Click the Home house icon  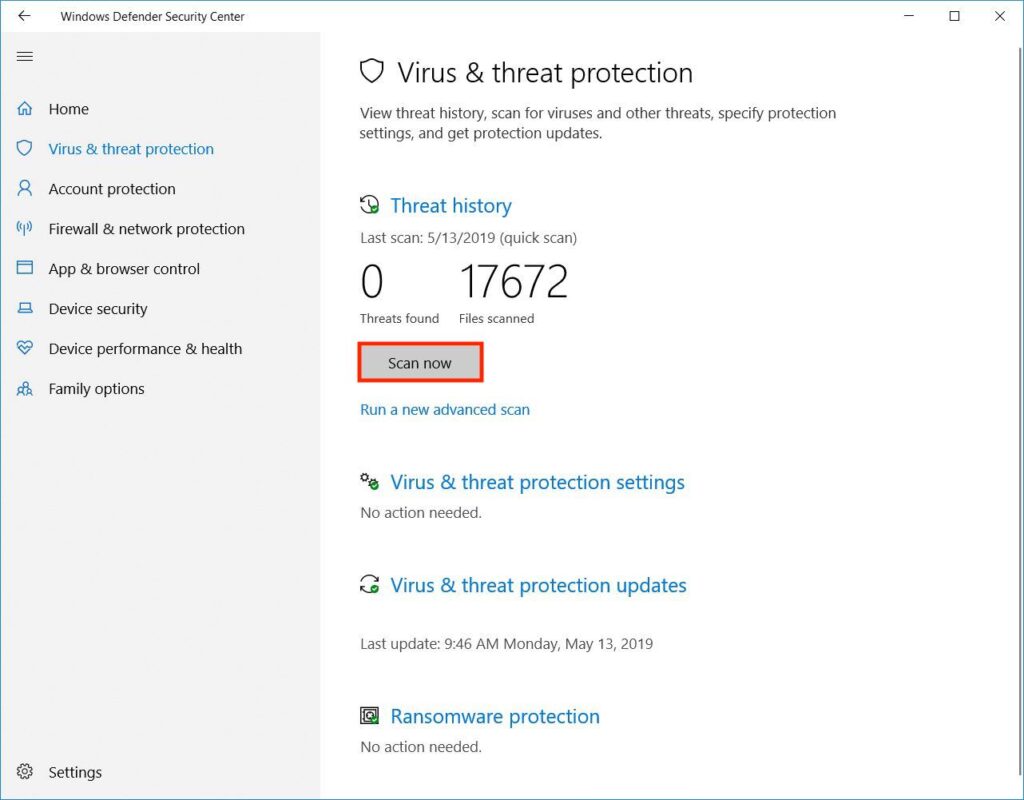pyautogui.click(x=25, y=109)
